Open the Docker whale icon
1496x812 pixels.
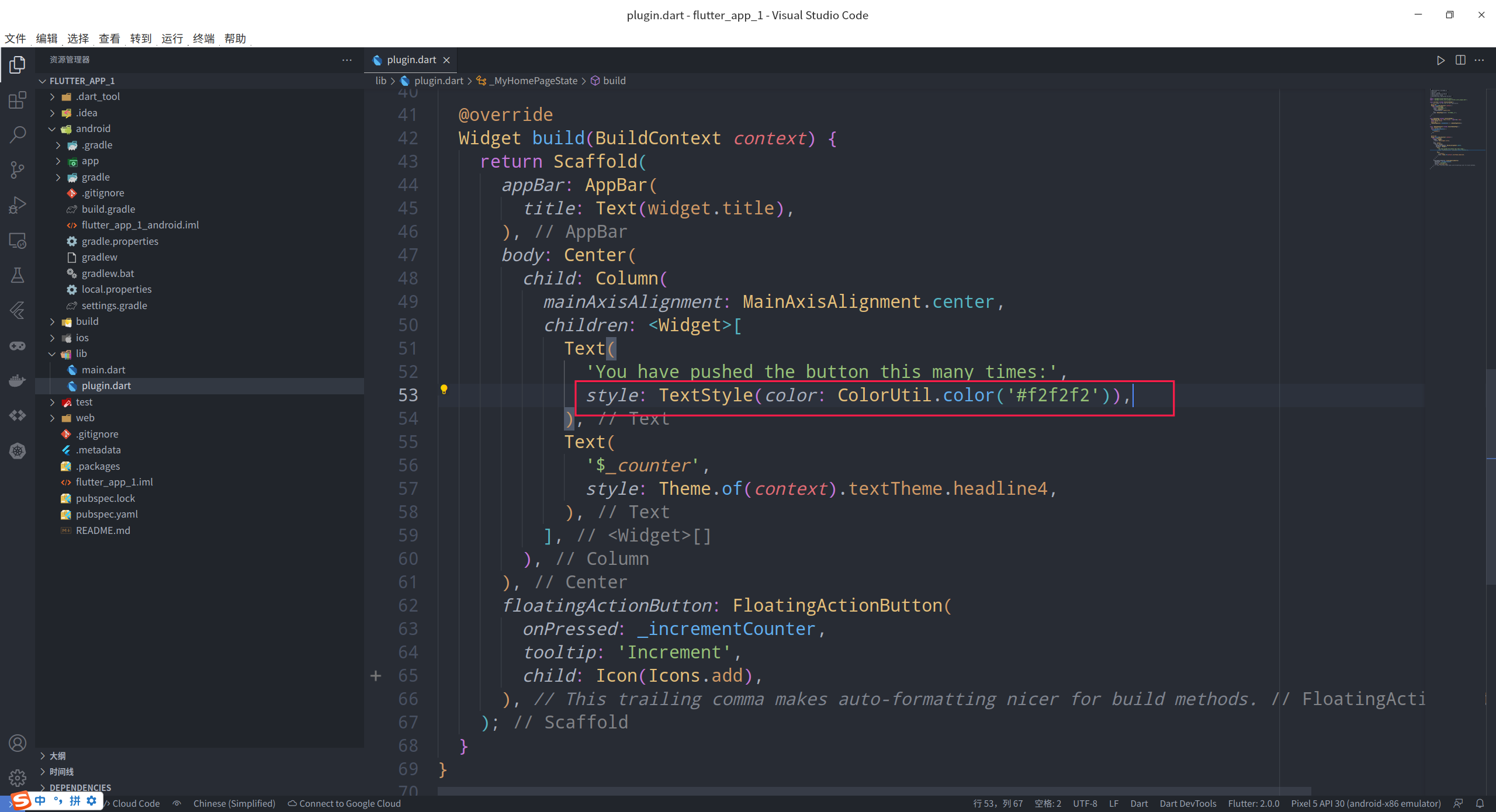(x=18, y=380)
